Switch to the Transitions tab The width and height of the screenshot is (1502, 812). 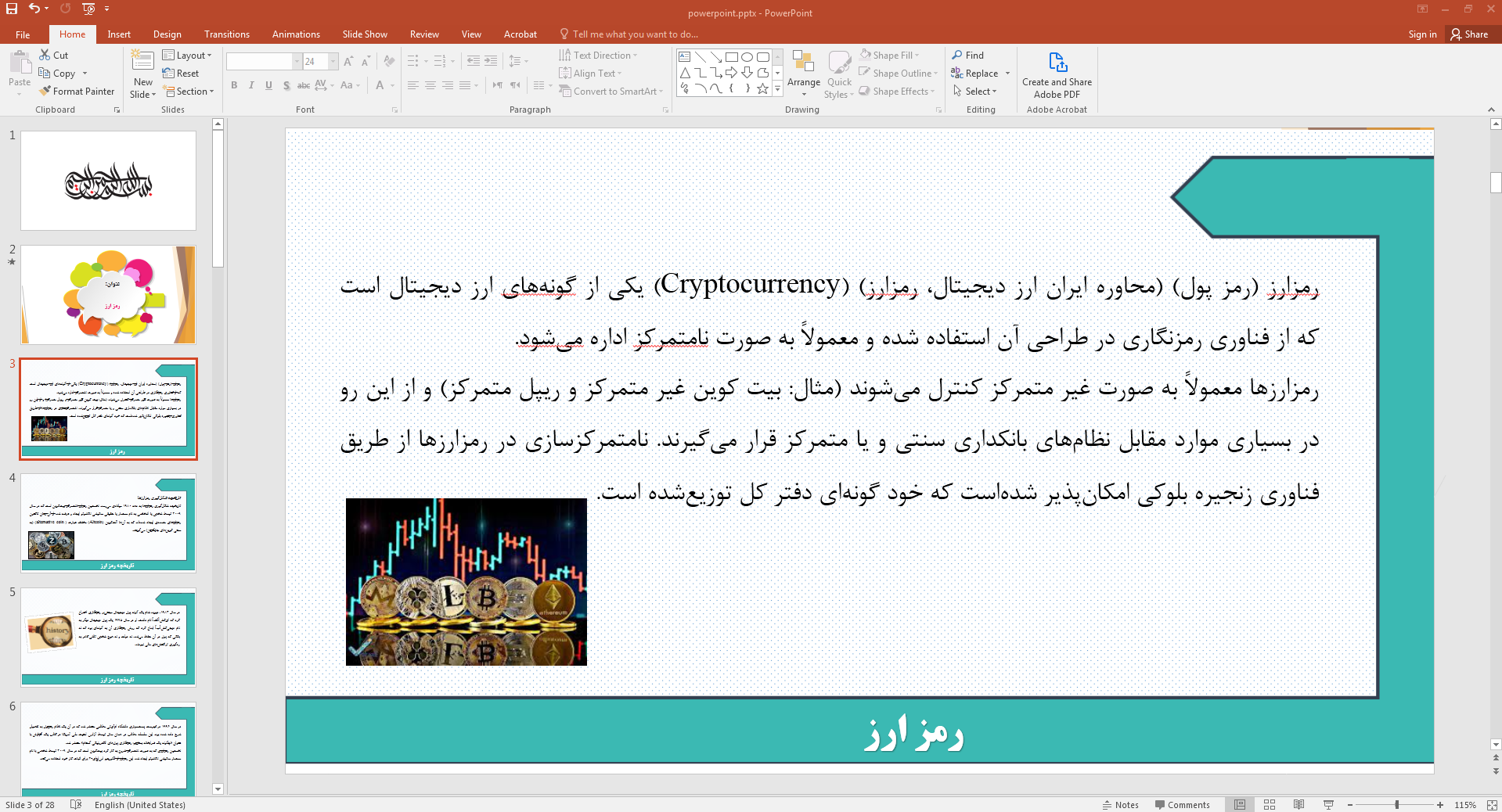(x=227, y=34)
